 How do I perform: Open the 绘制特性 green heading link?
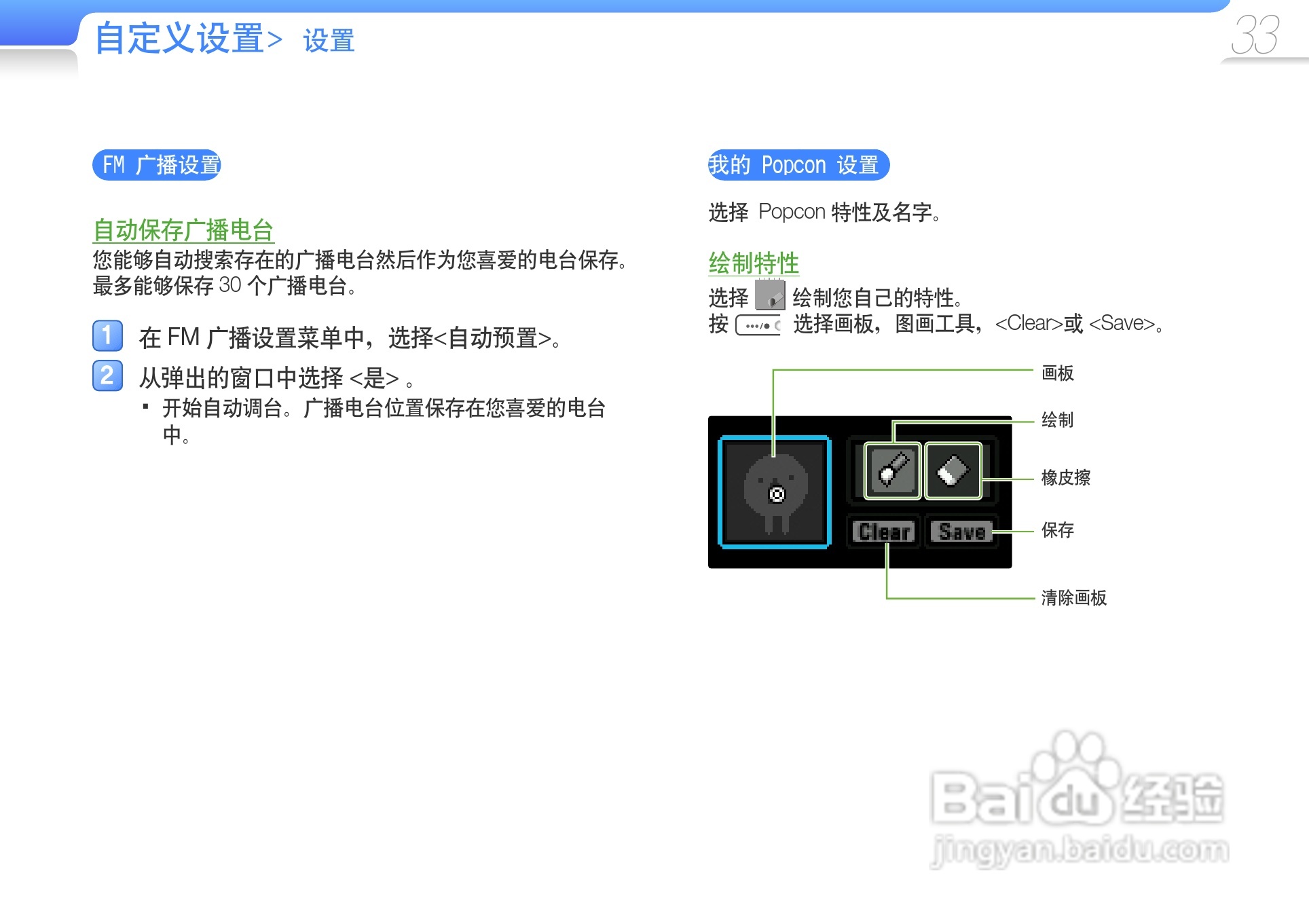click(754, 263)
